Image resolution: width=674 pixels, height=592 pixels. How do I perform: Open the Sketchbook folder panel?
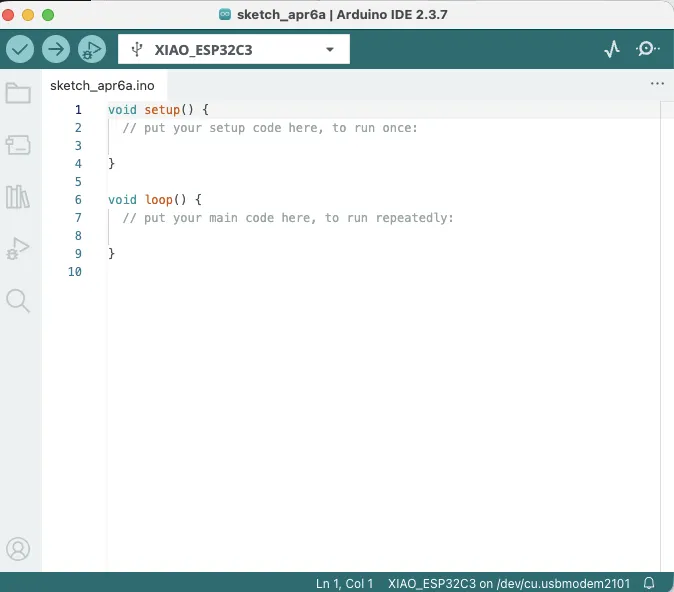(x=18, y=92)
